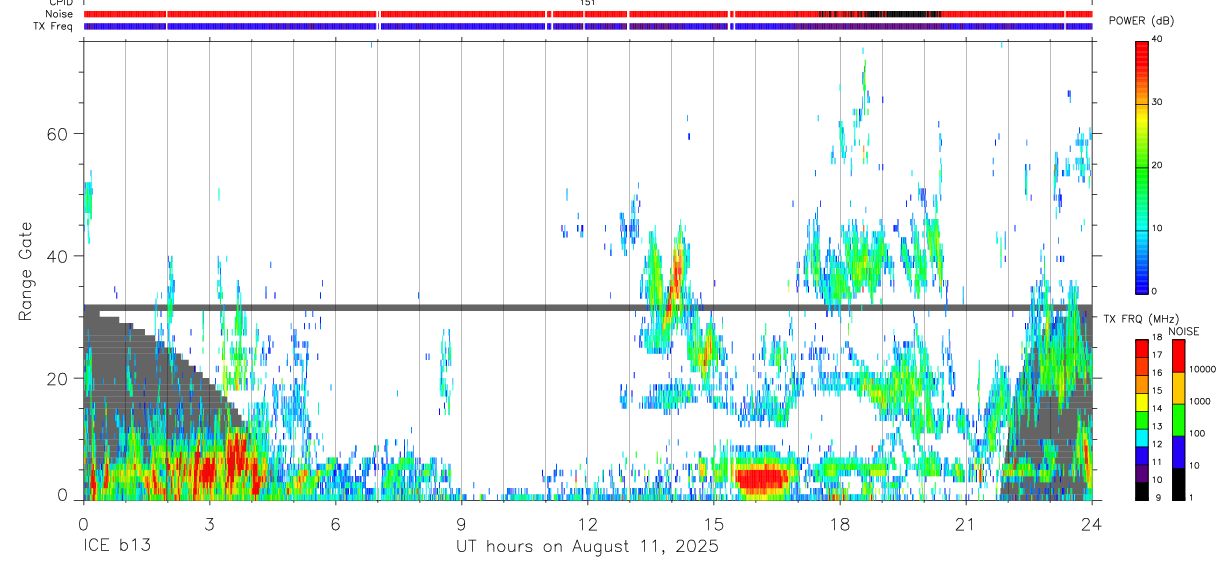The height and width of the screenshot is (567, 1228).
Task: Select the purple 10-11 MHz TX FRQ swatch
Action: [x=1141, y=473]
